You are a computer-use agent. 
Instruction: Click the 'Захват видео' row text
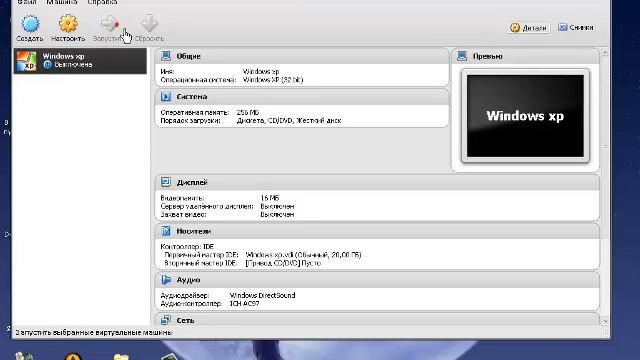pyautogui.click(x=183, y=214)
